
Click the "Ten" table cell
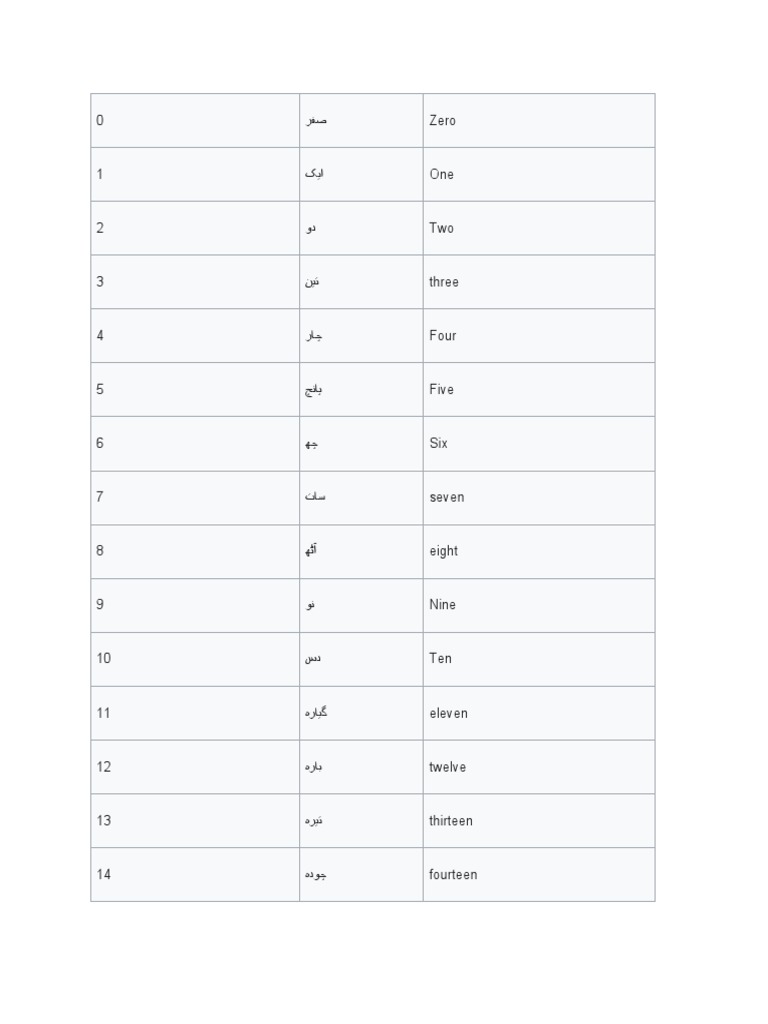pos(440,659)
